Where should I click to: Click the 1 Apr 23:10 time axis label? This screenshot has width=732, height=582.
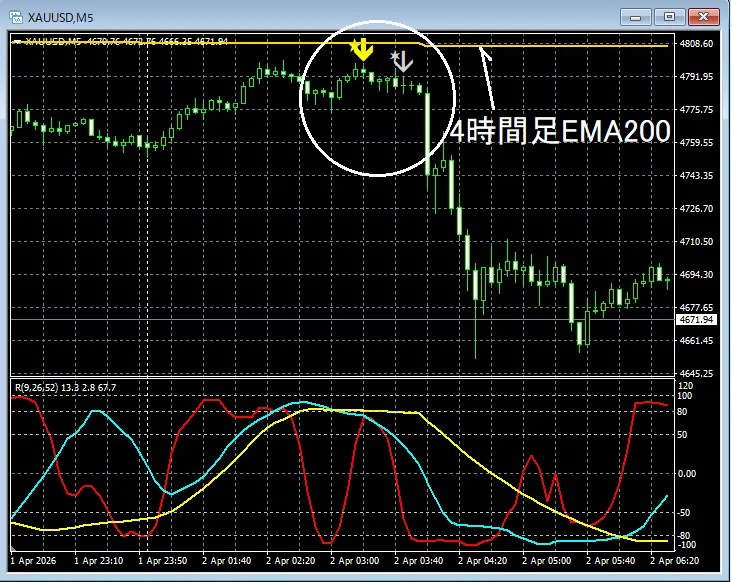tap(99, 561)
